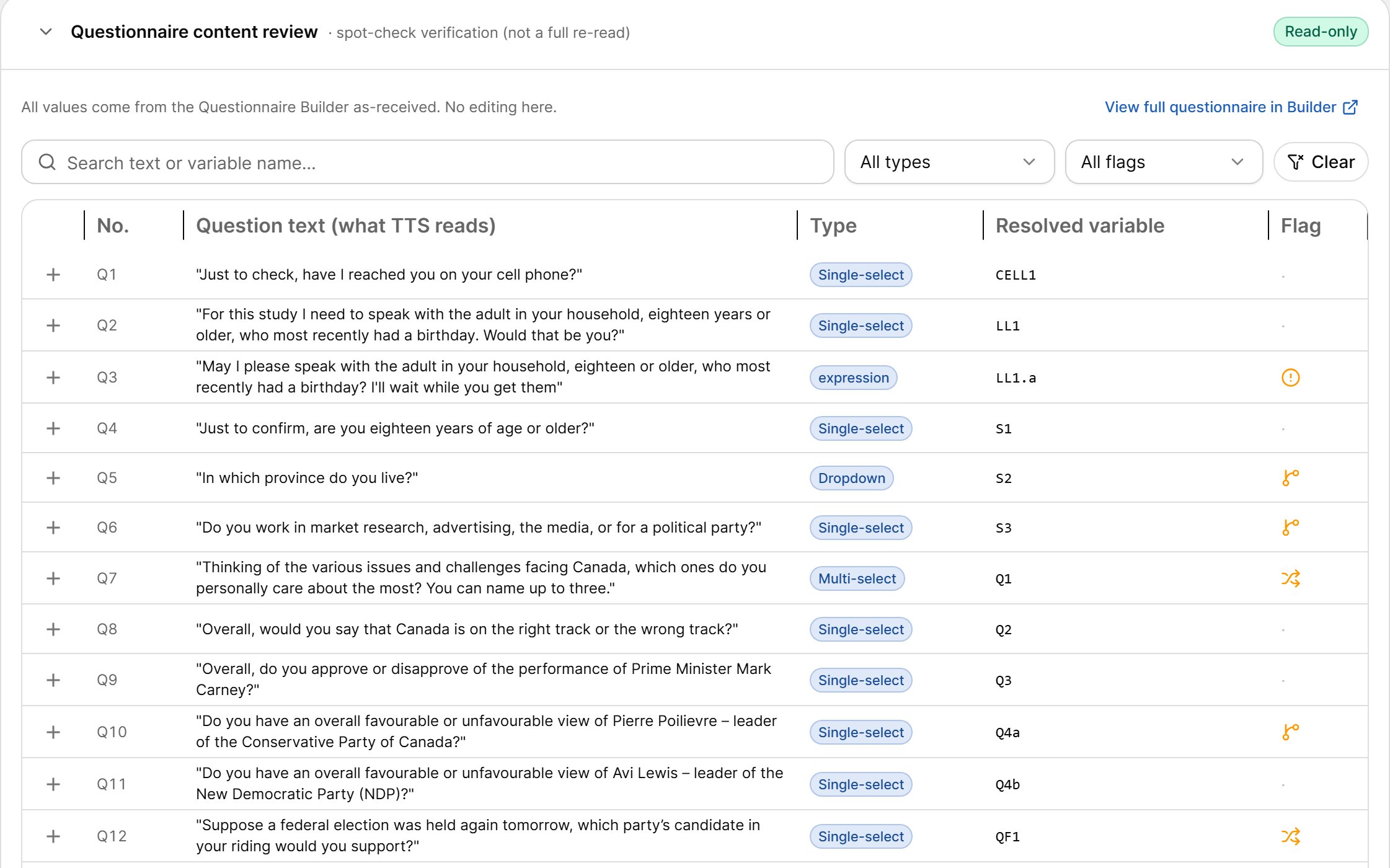Open View full questionnaire in Builder link
Image resolution: width=1390 pixels, height=868 pixels.
tap(1231, 107)
